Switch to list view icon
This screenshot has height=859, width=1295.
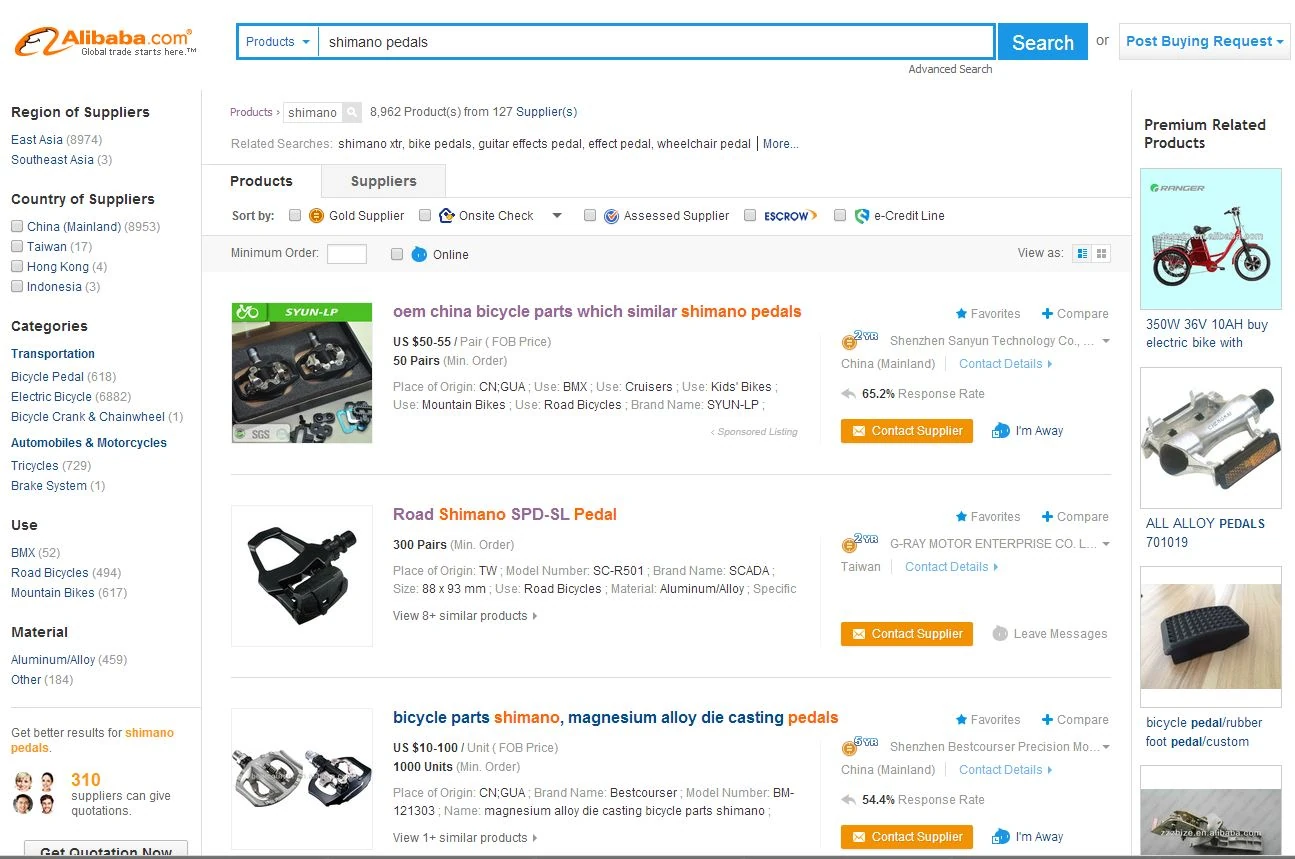[x=1082, y=254]
